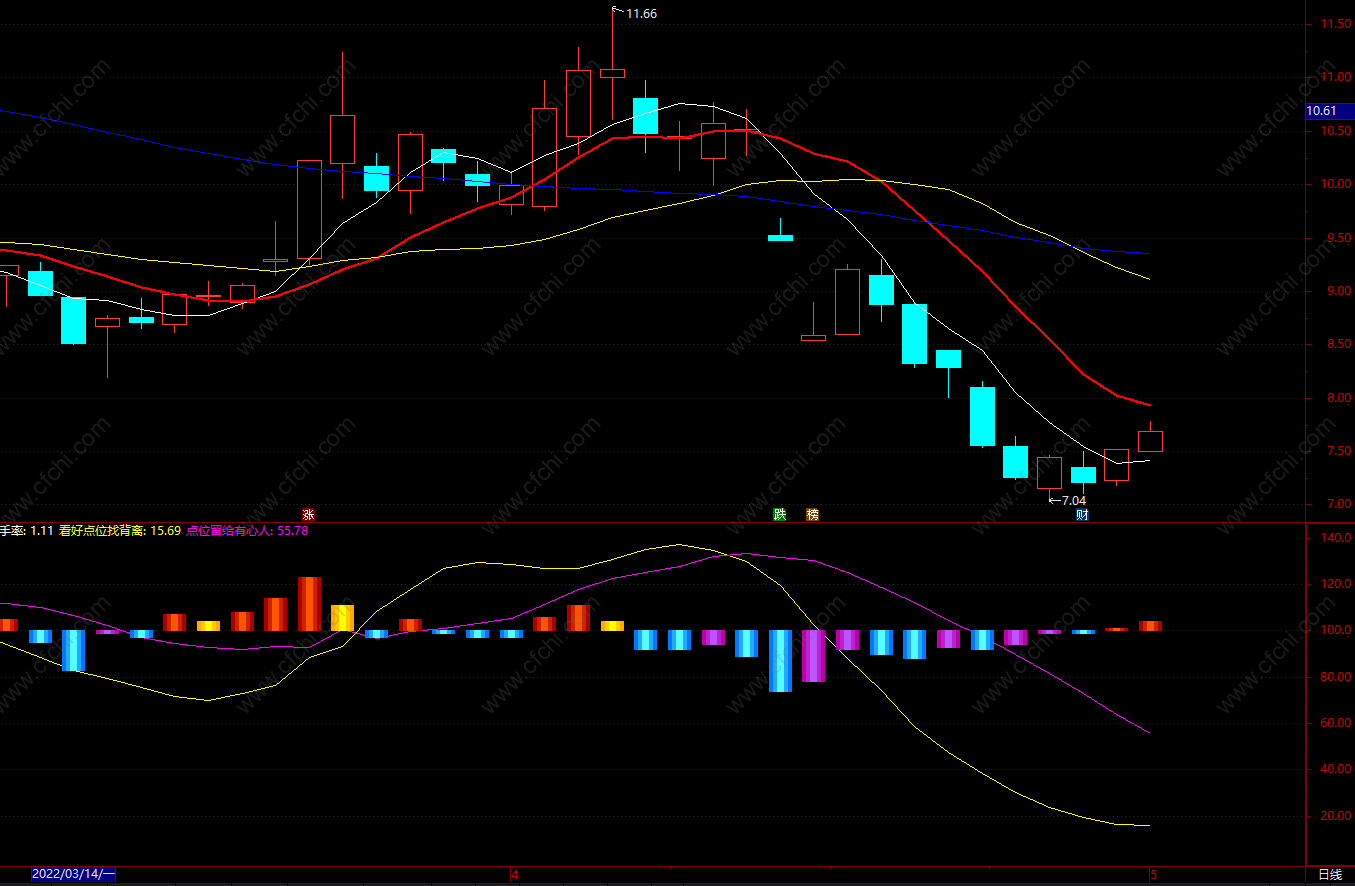The width and height of the screenshot is (1355, 886).
Task: Click the candlestick at the 7.04 low
Action: coord(1049,472)
